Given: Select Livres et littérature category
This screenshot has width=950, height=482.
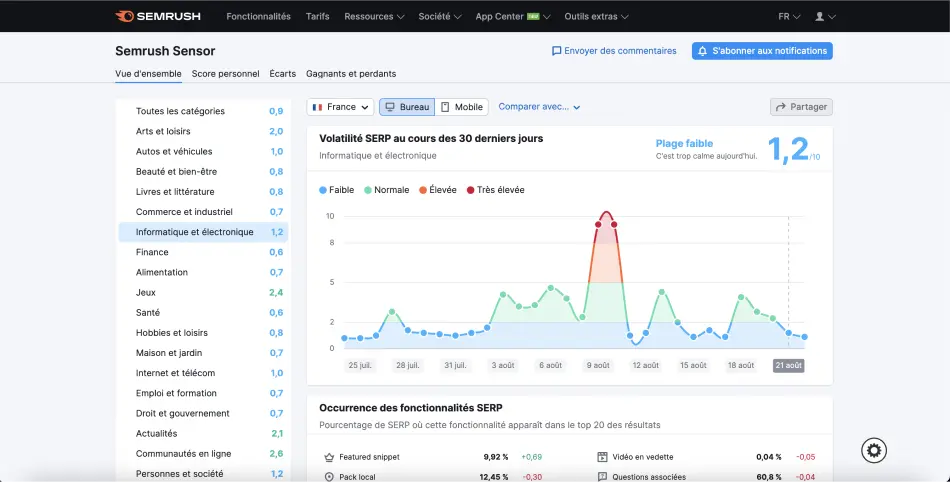Looking at the screenshot, I should (204, 192).
